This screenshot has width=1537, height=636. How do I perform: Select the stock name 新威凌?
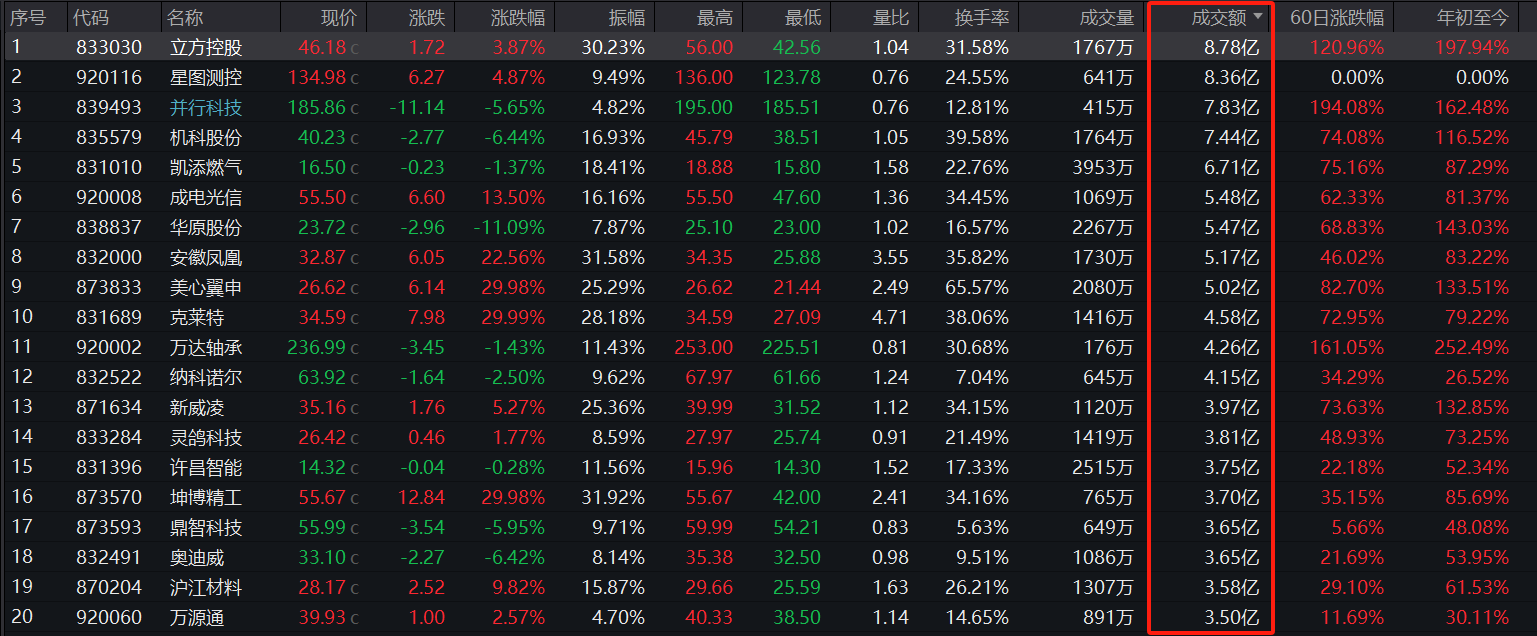(x=197, y=407)
